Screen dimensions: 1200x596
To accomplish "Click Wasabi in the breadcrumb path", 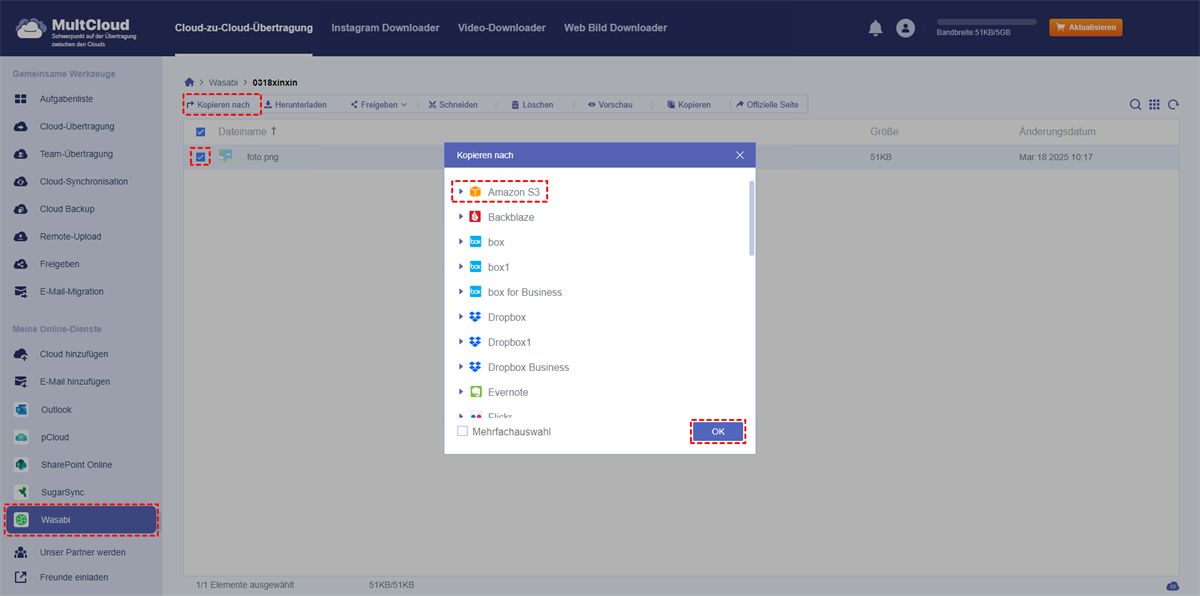I will coord(223,81).
